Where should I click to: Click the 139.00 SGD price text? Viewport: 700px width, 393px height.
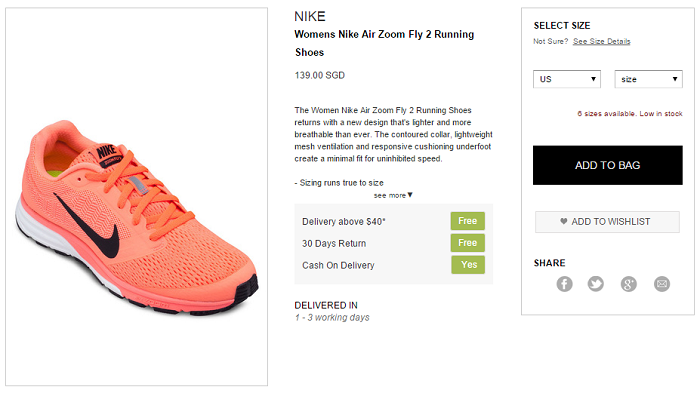coord(320,75)
